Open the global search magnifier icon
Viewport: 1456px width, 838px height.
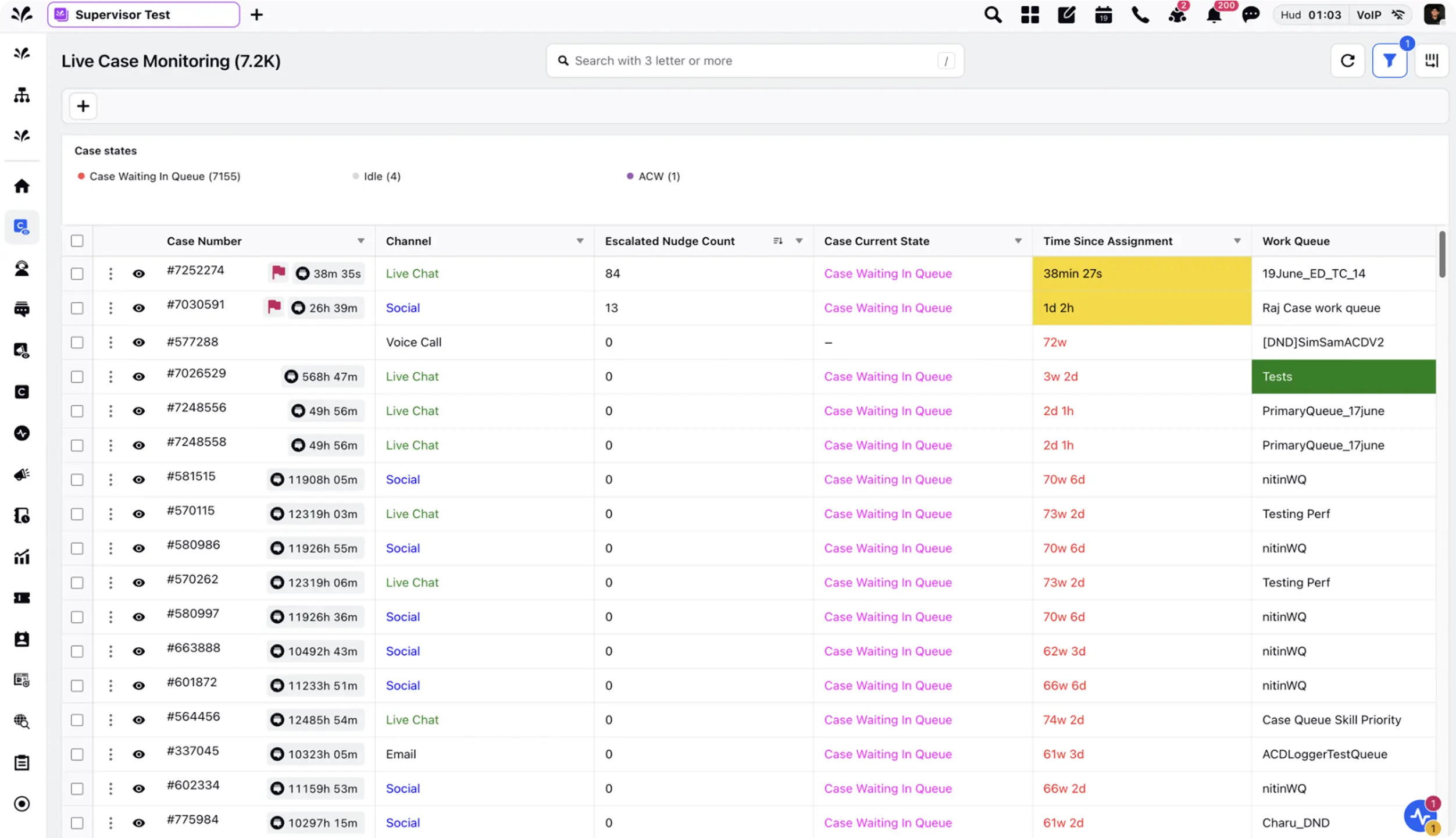pyautogui.click(x=993, y=15)
